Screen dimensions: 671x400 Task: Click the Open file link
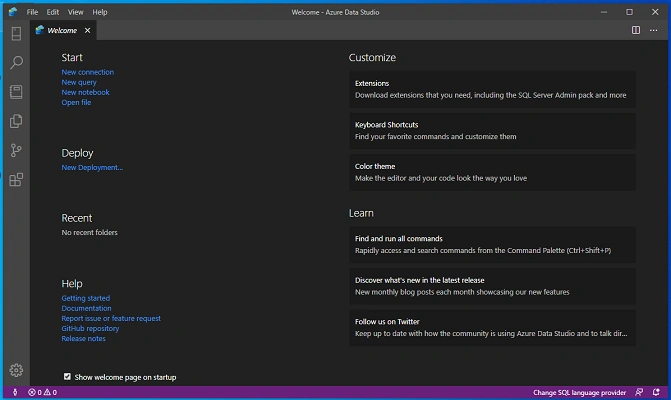click(x=76, y=102)
